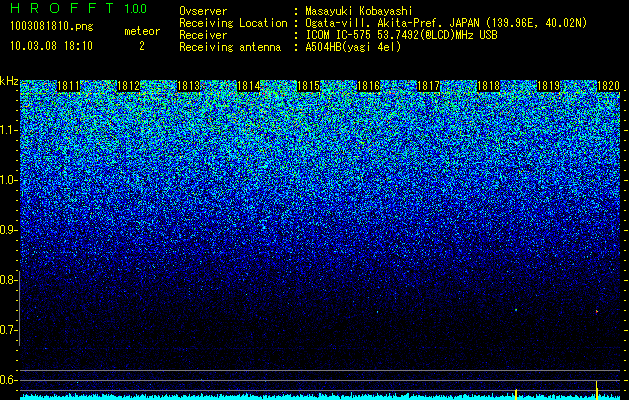Screen dimensions: 629x400
Task: Click the 0.6 frequency axis label
Action: click(x=7, y=380)
